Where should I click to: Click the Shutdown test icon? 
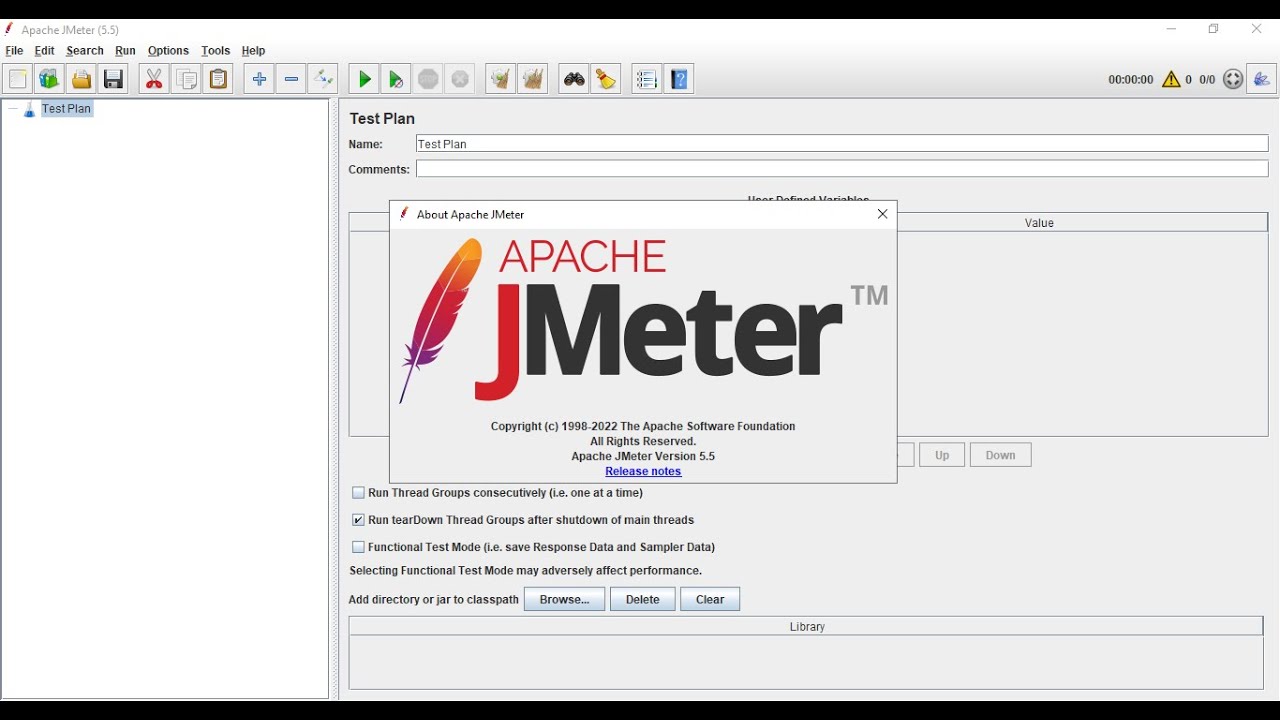point(460,79)
